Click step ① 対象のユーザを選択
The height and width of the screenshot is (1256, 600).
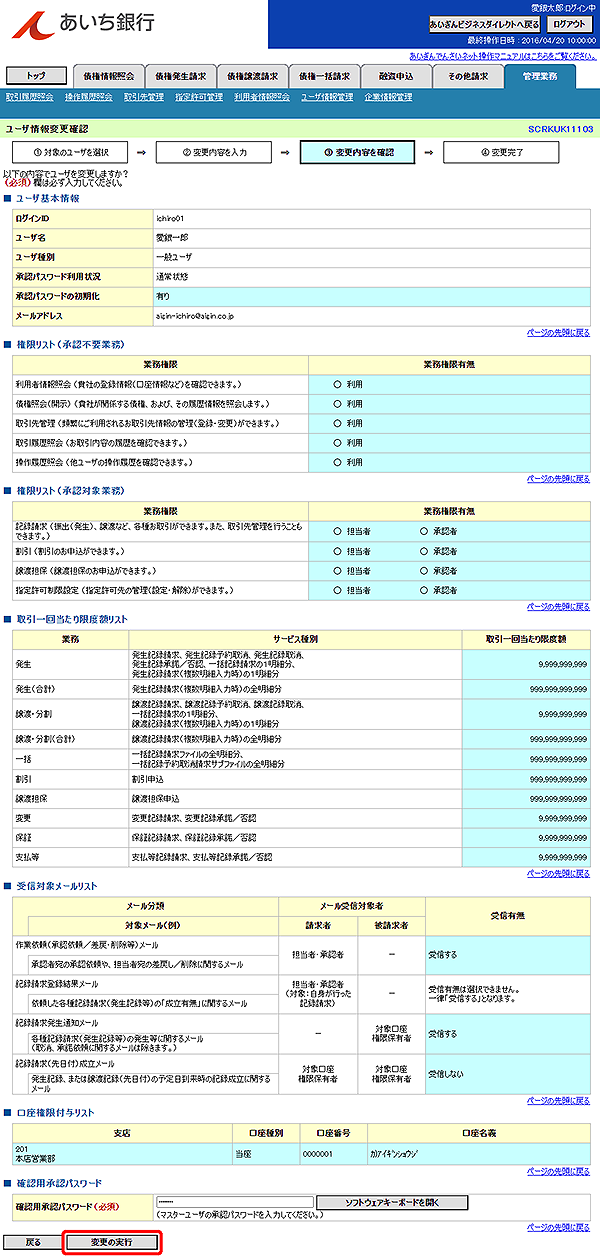[71, 153]
